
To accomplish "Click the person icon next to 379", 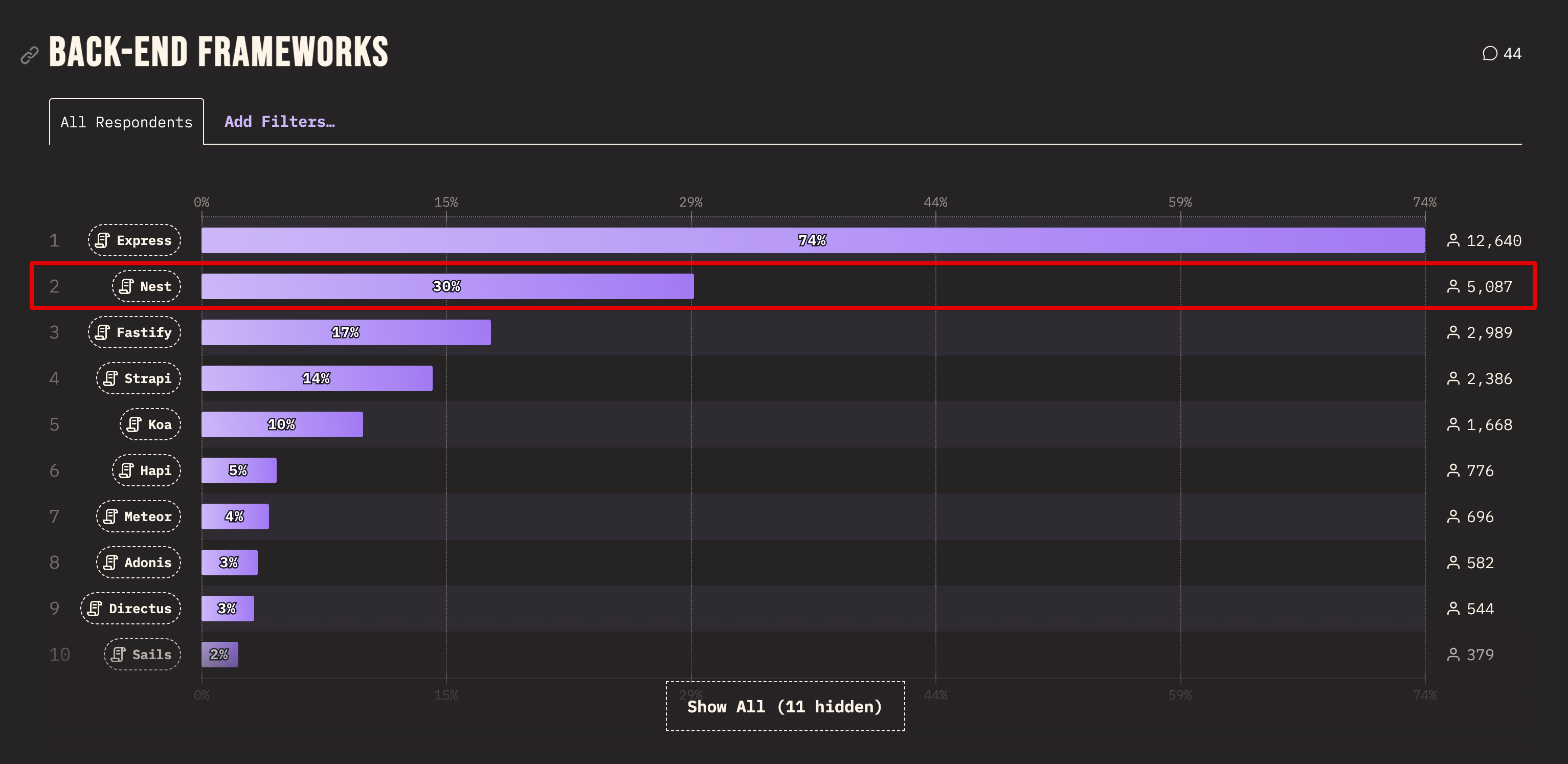I will click(x=1453, y=655).
